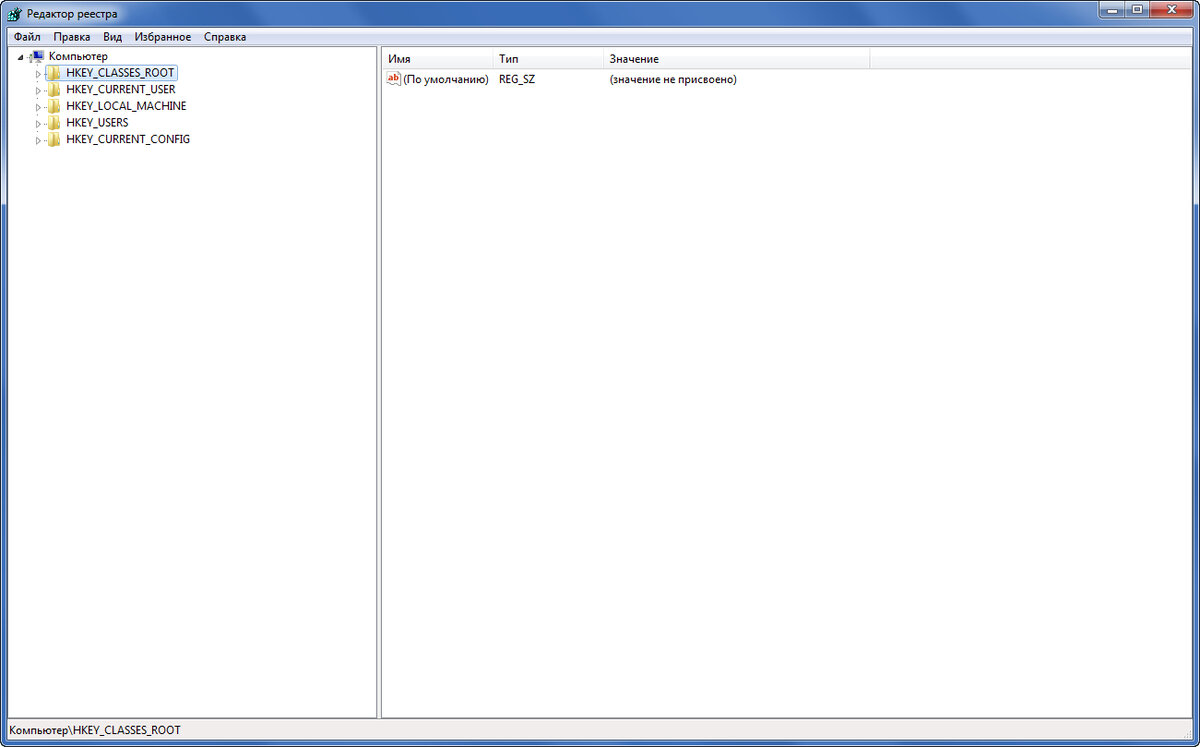1200x747 pixels.
Task: Select the Компьютер root label
Action: click(x=78, y=56)
